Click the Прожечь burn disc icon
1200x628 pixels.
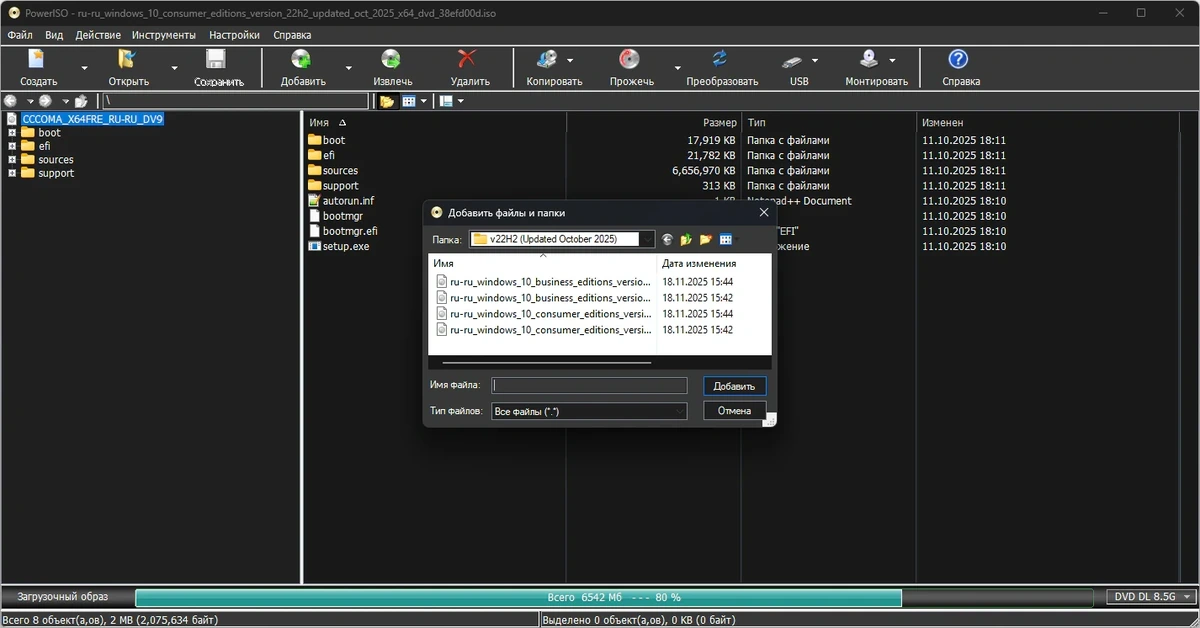pyautogui.click(x=629, y=59)
